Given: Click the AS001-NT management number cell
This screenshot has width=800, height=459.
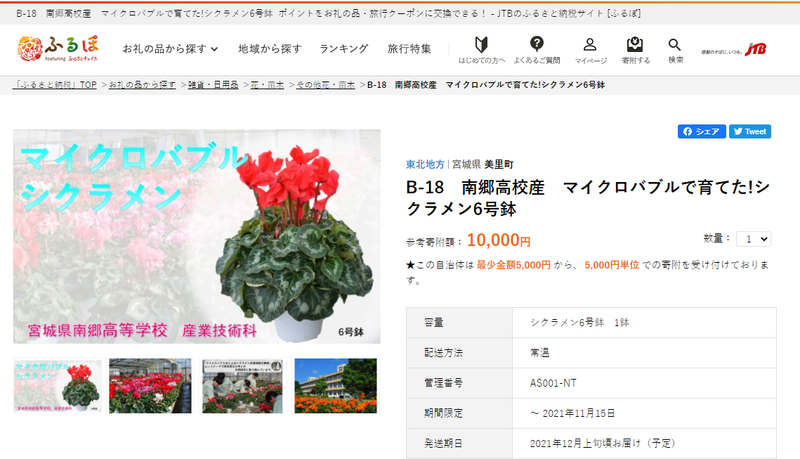Looking at the screenshot, I should click(644, 383).
